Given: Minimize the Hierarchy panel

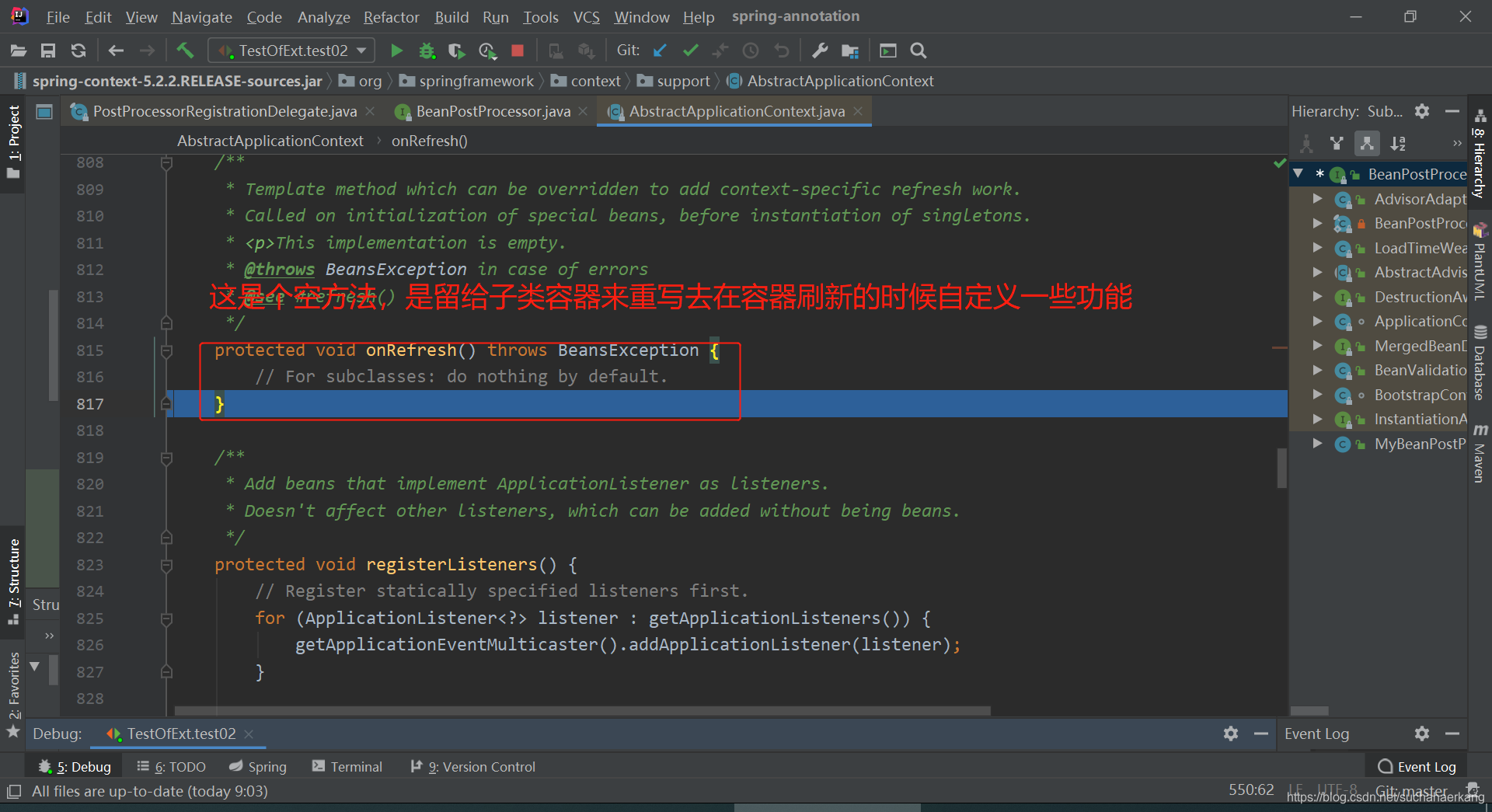Looking at the screenshot, I should click(x=1452, y=111).
